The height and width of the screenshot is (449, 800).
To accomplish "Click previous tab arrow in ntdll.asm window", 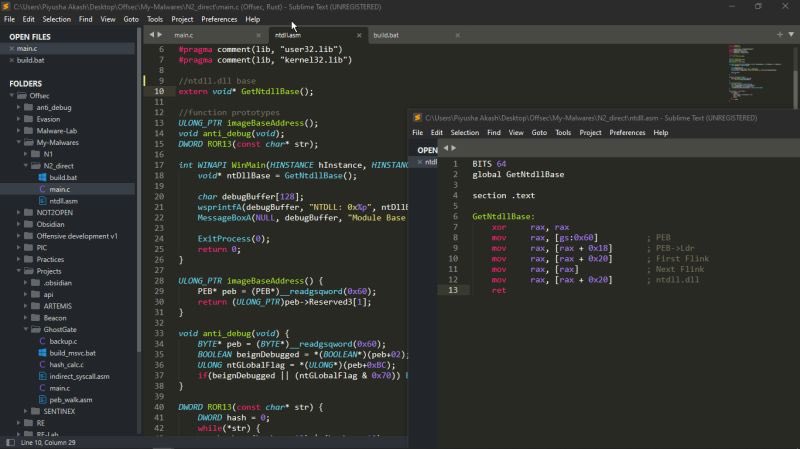I will [446, 148].
